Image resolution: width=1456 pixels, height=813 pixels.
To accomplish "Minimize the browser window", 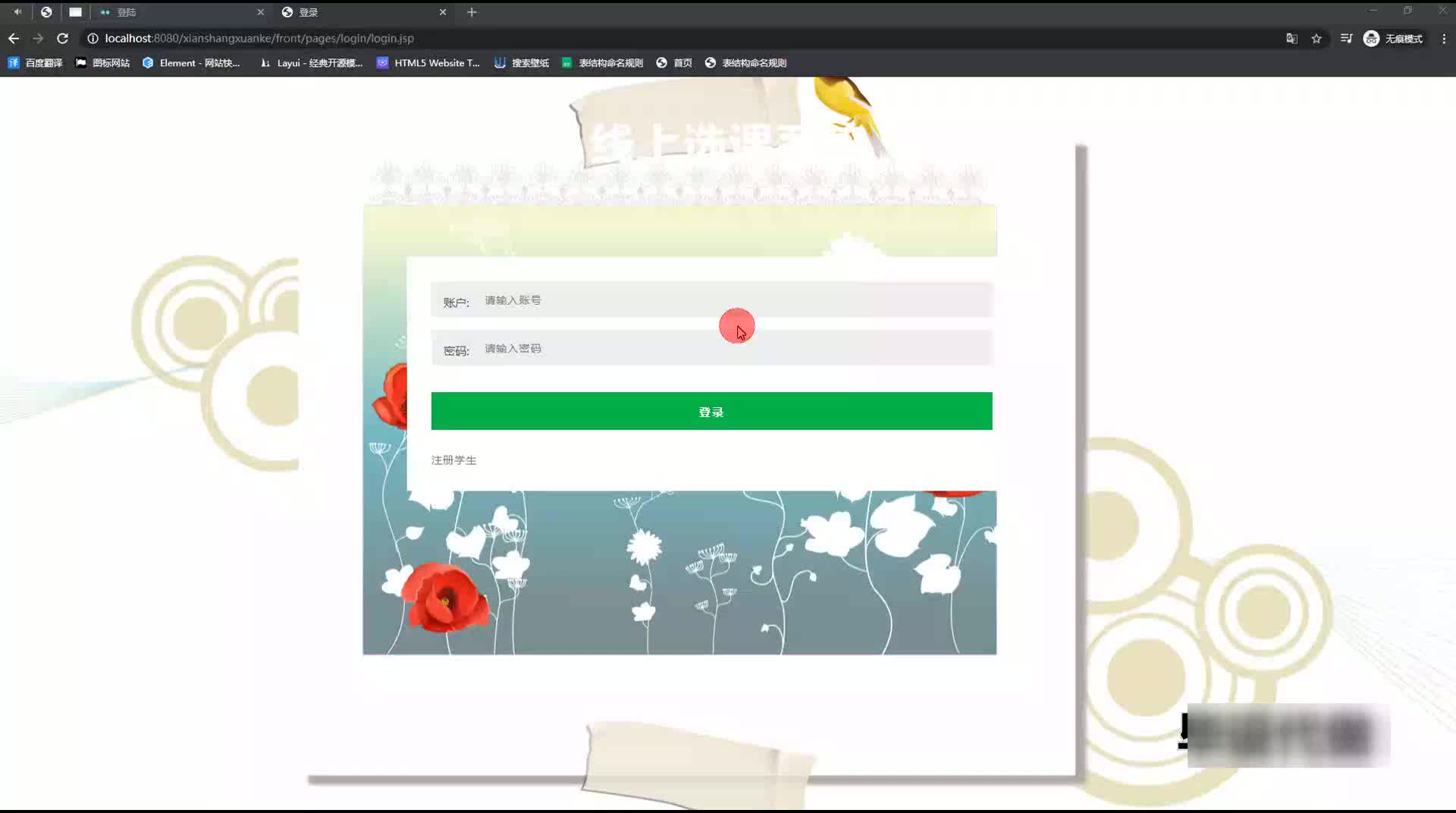I will pos(1373,11).
